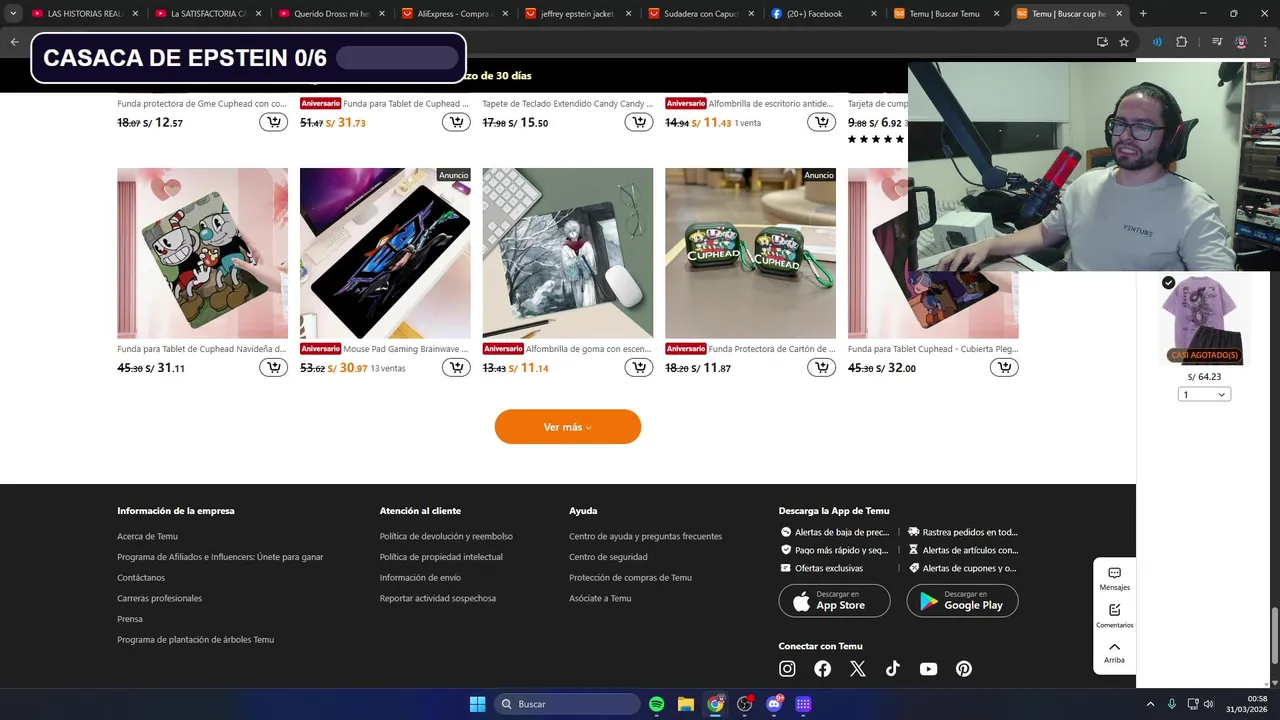Download Temu from Google Play button
This screenshot has height=720, width=1280.
pyautogui.click(x=962, y=600)
